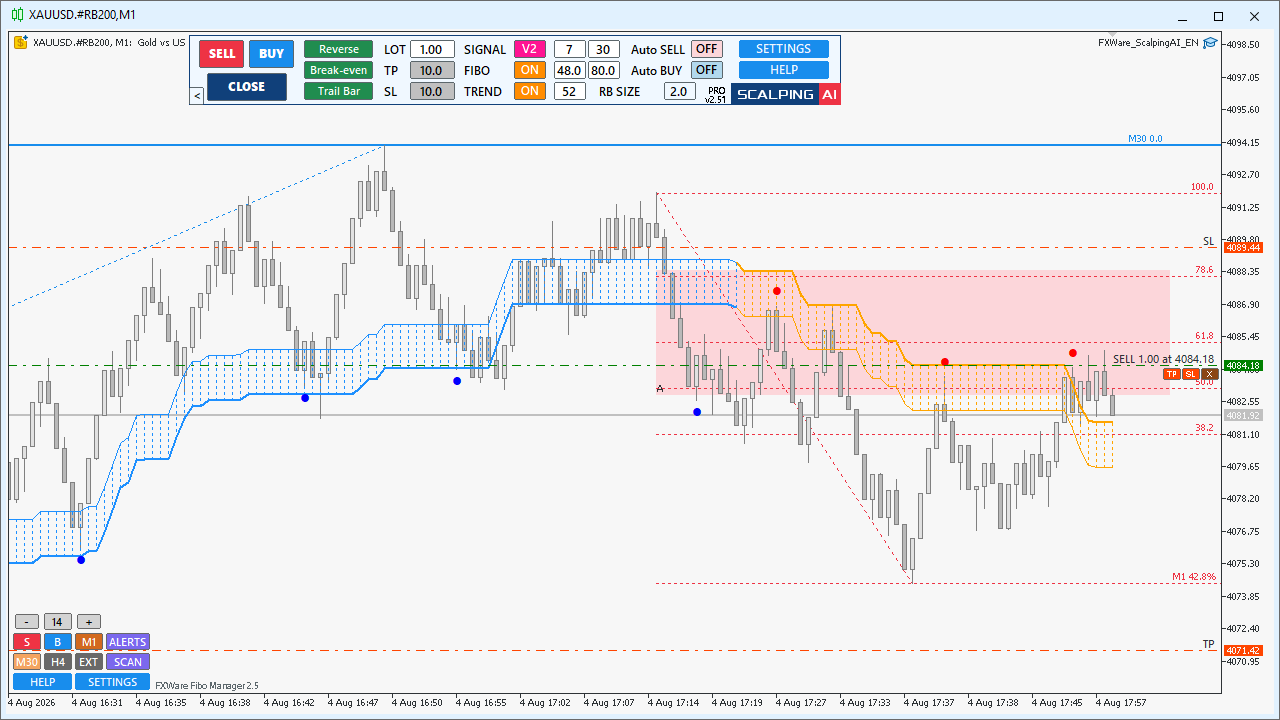
Task: Click the orange TP price tag 4071.42
Action: coord(1243,650)
